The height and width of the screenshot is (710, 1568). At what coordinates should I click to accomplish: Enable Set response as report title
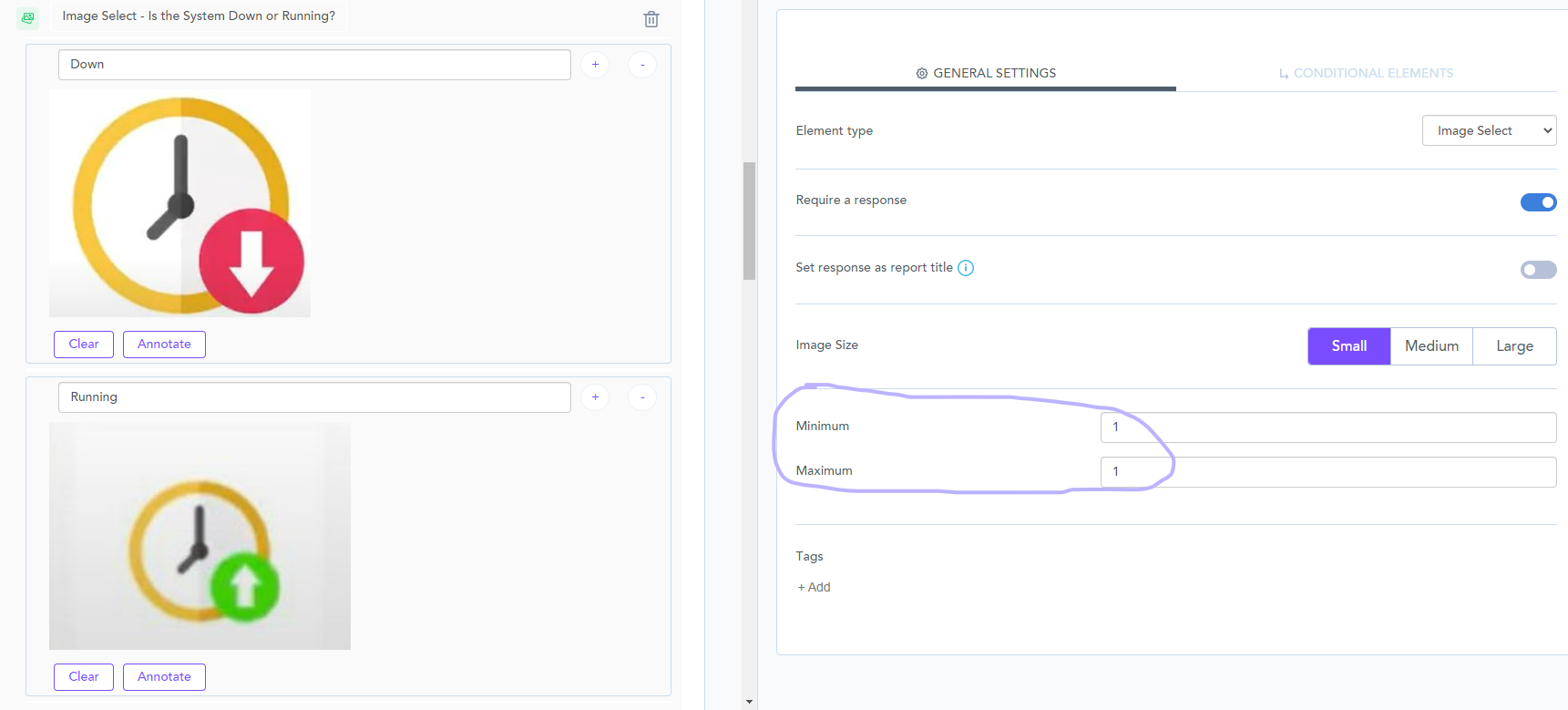tap(1538, 270)
